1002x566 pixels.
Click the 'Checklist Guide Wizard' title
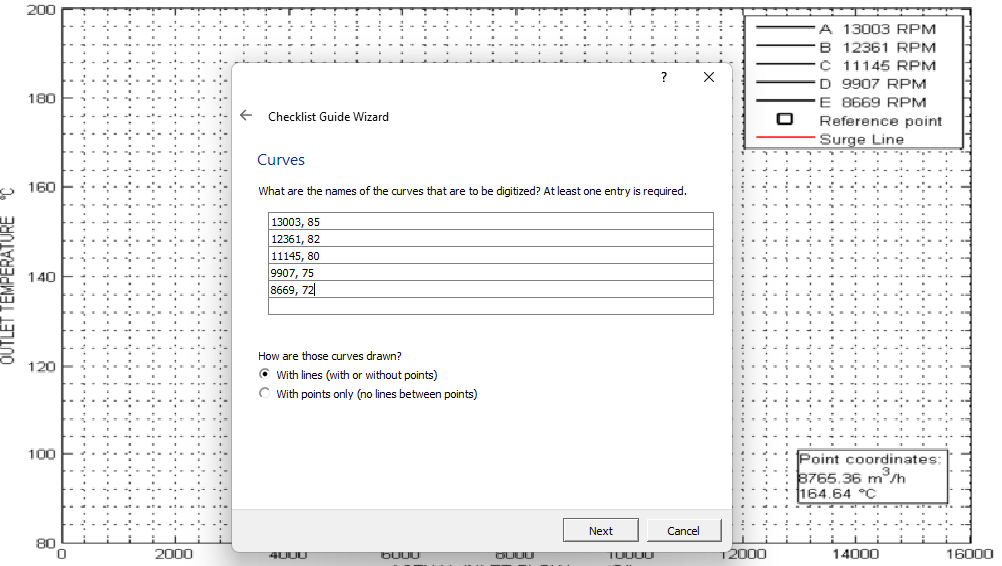(x=328, y=116)
